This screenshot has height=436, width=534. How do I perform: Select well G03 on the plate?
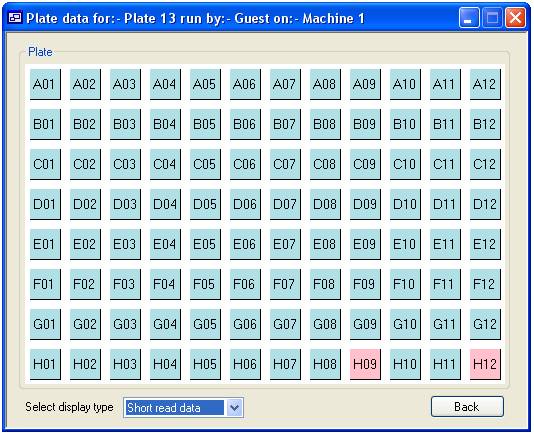pos(125,324)
